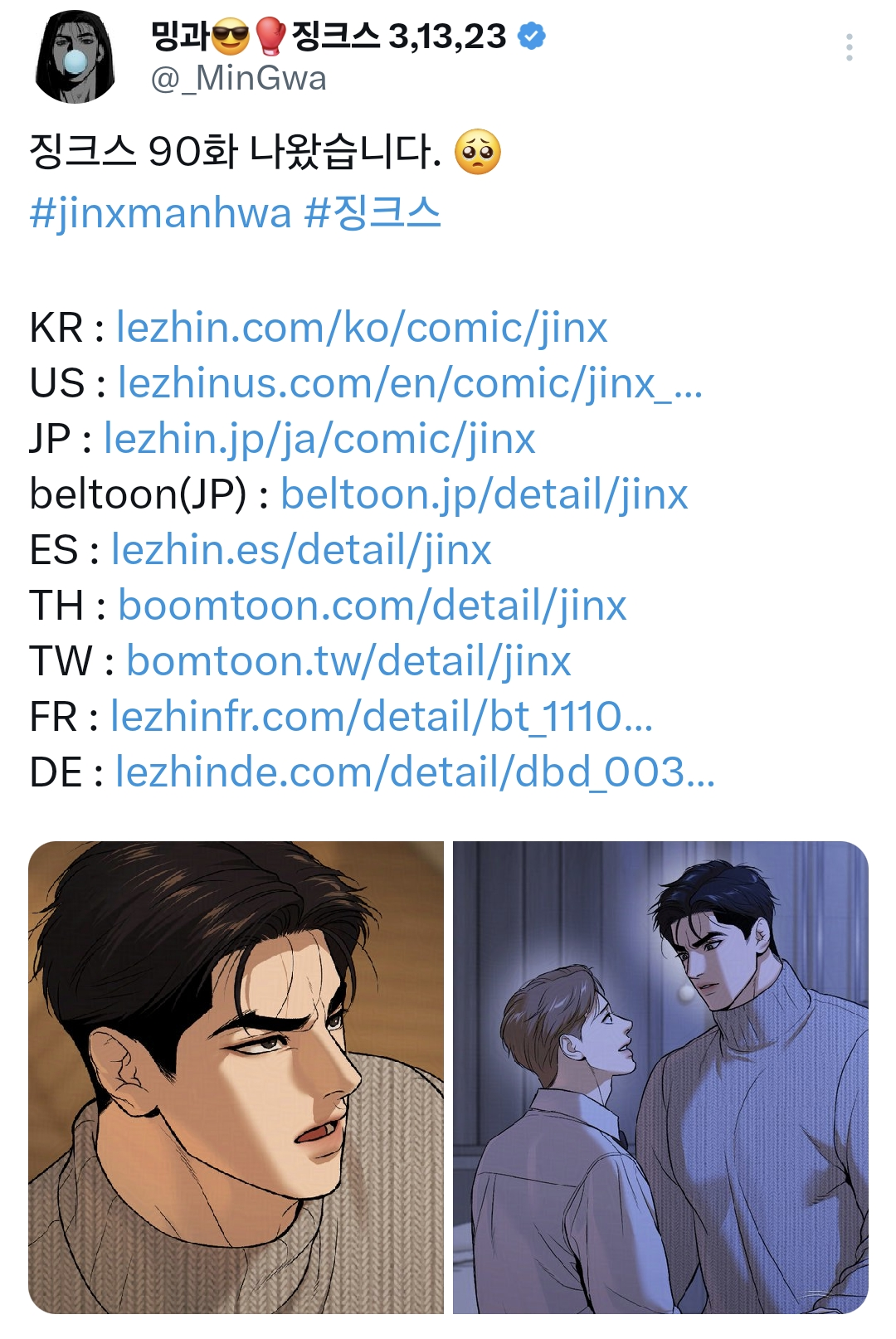Click the blue verified badge icon
The height and width of the screenshot is (1339, 896).
[531, 36]
